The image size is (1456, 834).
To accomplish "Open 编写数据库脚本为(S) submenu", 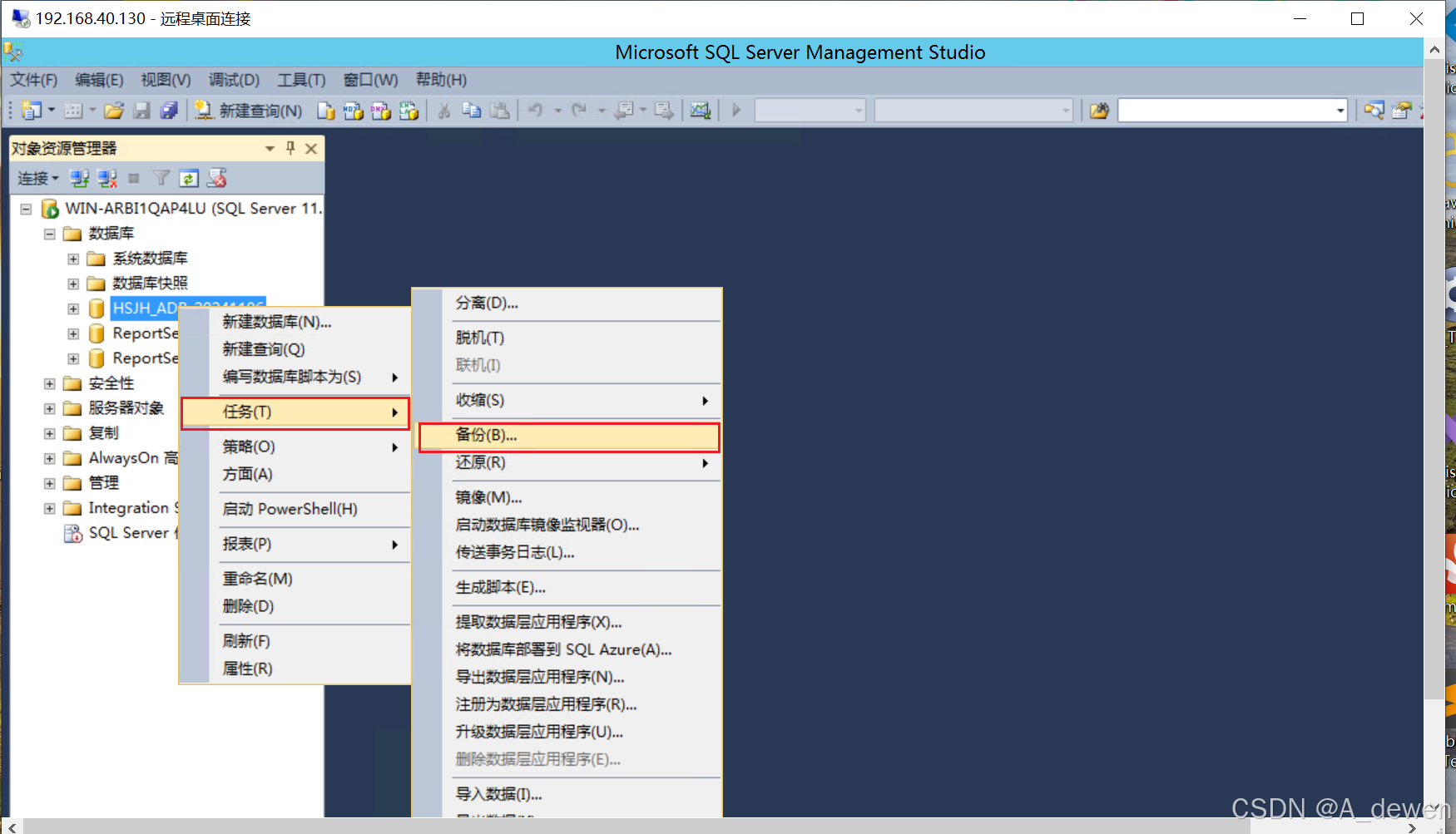I will [x=295, y=377].
